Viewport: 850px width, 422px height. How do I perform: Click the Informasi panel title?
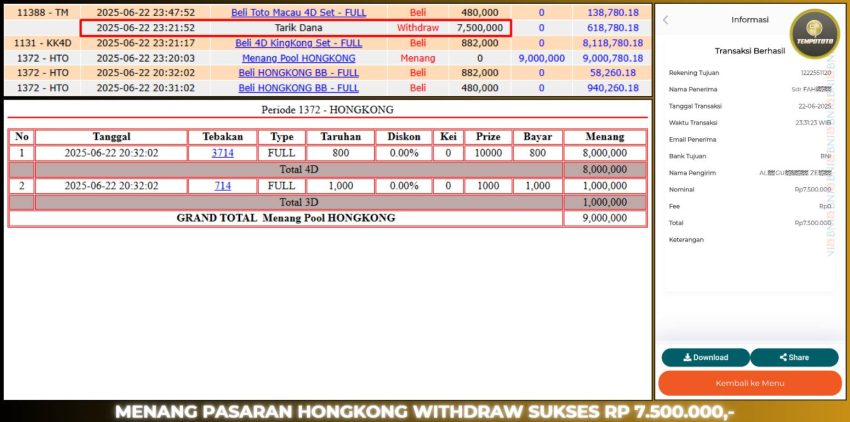(750, 20)
